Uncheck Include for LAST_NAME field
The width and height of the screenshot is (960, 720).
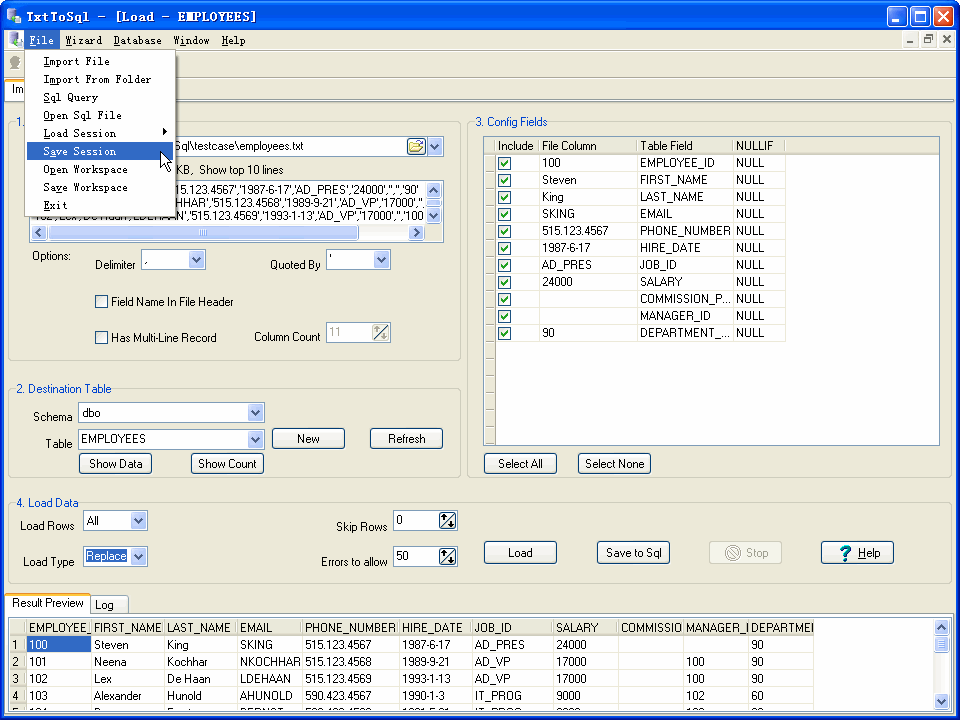tap(504, 197)
